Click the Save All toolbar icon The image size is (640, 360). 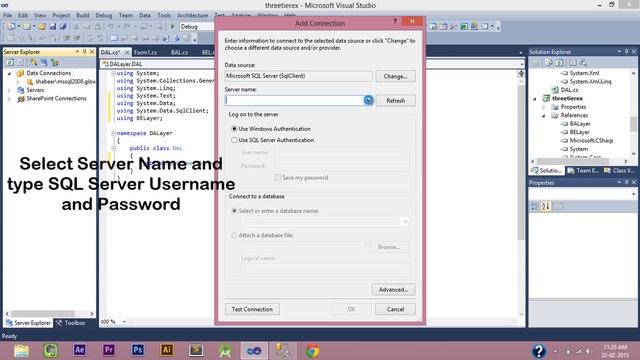click(63, 27)
